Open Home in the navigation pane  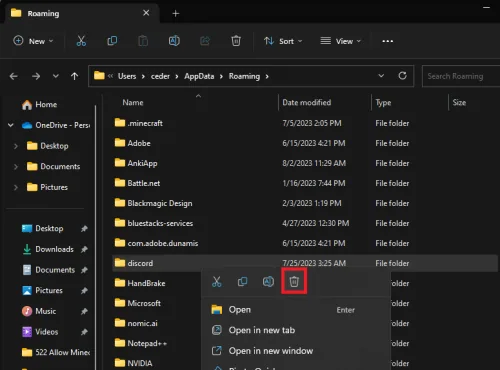tap(39, 105)
